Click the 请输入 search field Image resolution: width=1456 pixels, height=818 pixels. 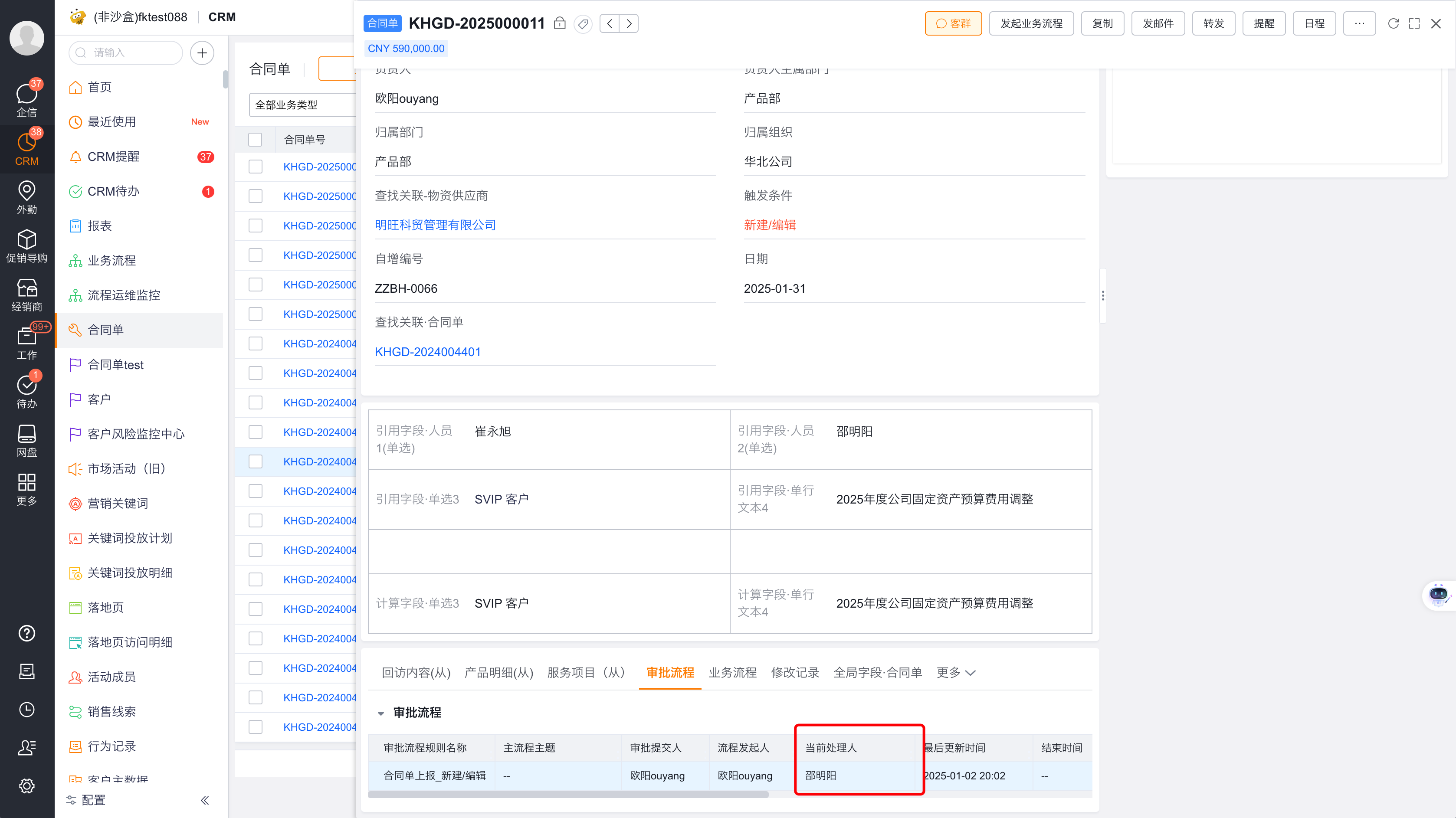click(125, 52)
